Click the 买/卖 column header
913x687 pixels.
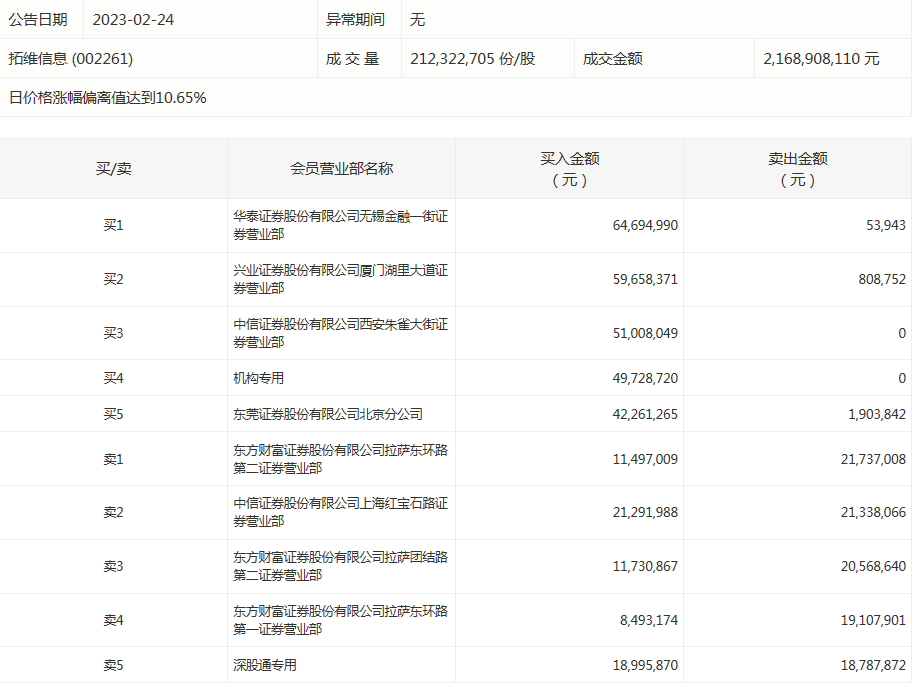tap(113, 169)
